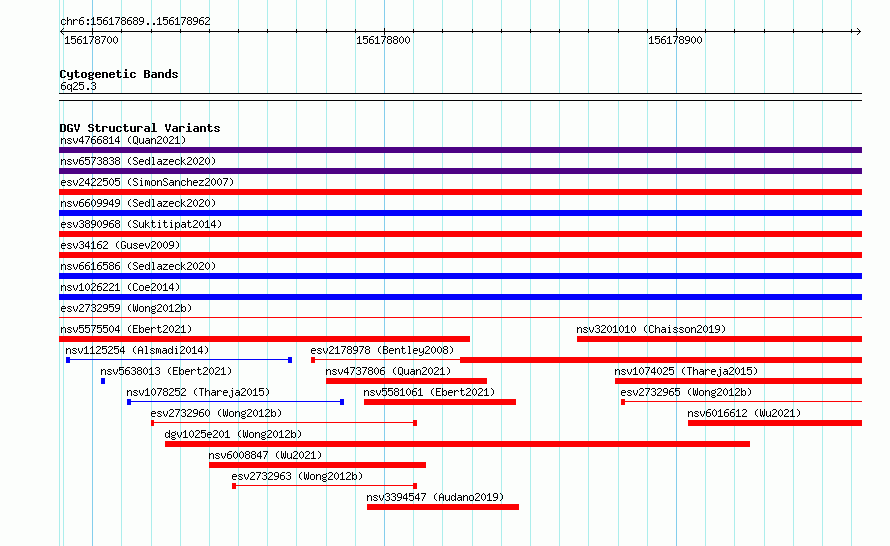
Task: Select the red bar under nsv4737806
Action: (406, 381)
